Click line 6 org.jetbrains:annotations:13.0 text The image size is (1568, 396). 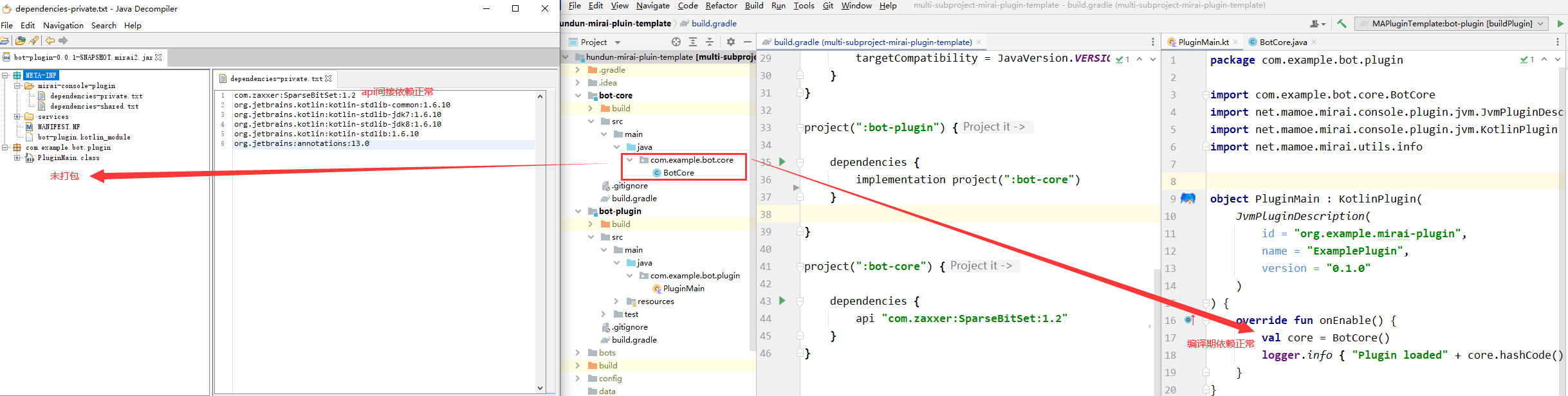302,144
